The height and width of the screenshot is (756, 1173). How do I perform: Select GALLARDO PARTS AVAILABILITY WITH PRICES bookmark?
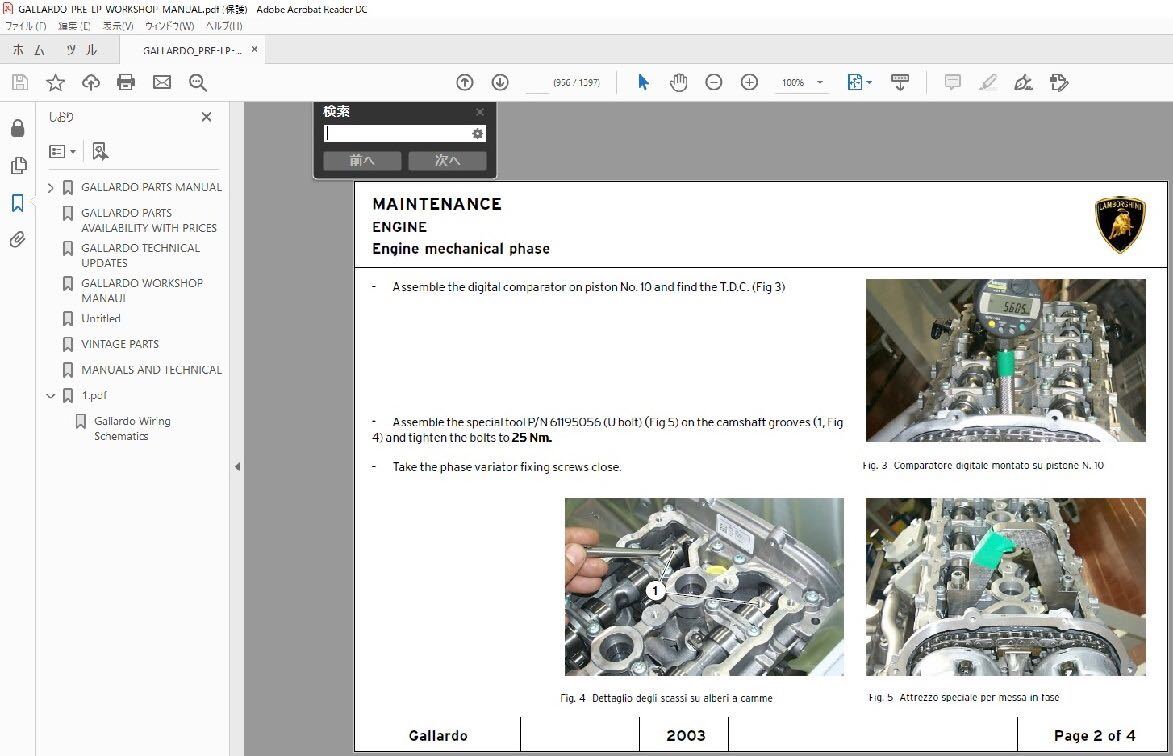click(x=149, y=221)
